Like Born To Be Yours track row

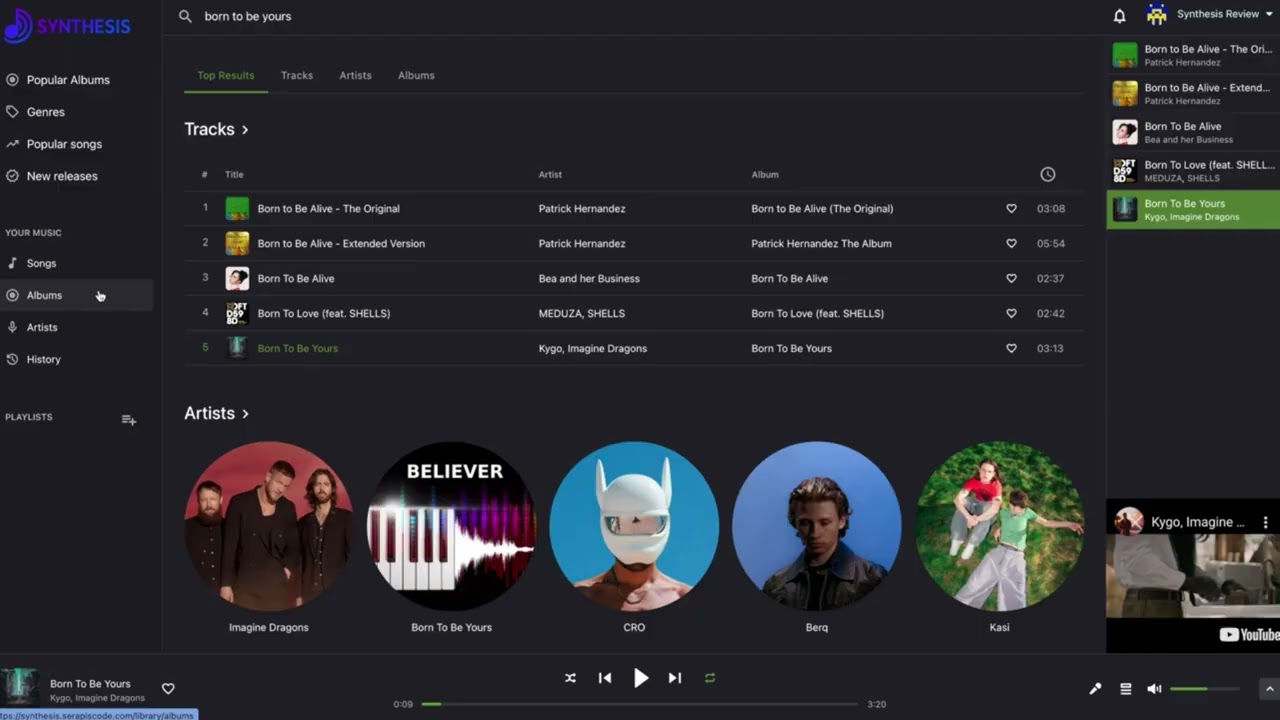[1011, 349]
